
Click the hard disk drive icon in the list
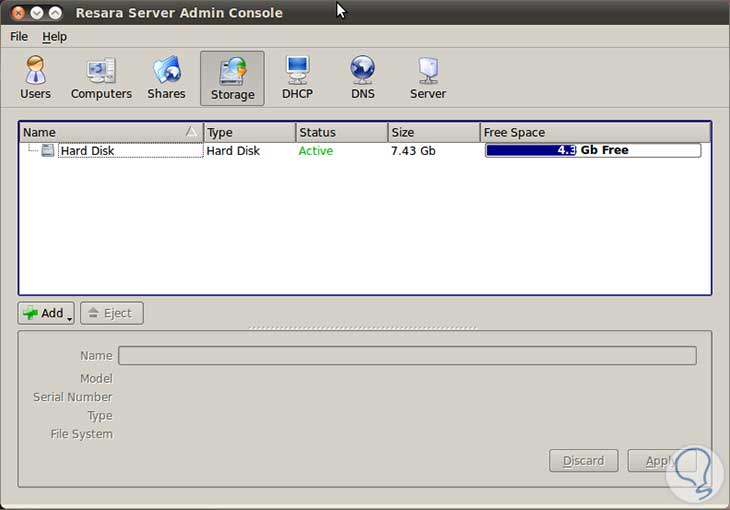[47, 150]
